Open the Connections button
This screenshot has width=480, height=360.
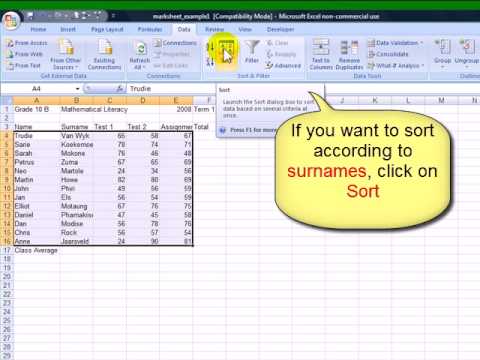pos(175,43)
